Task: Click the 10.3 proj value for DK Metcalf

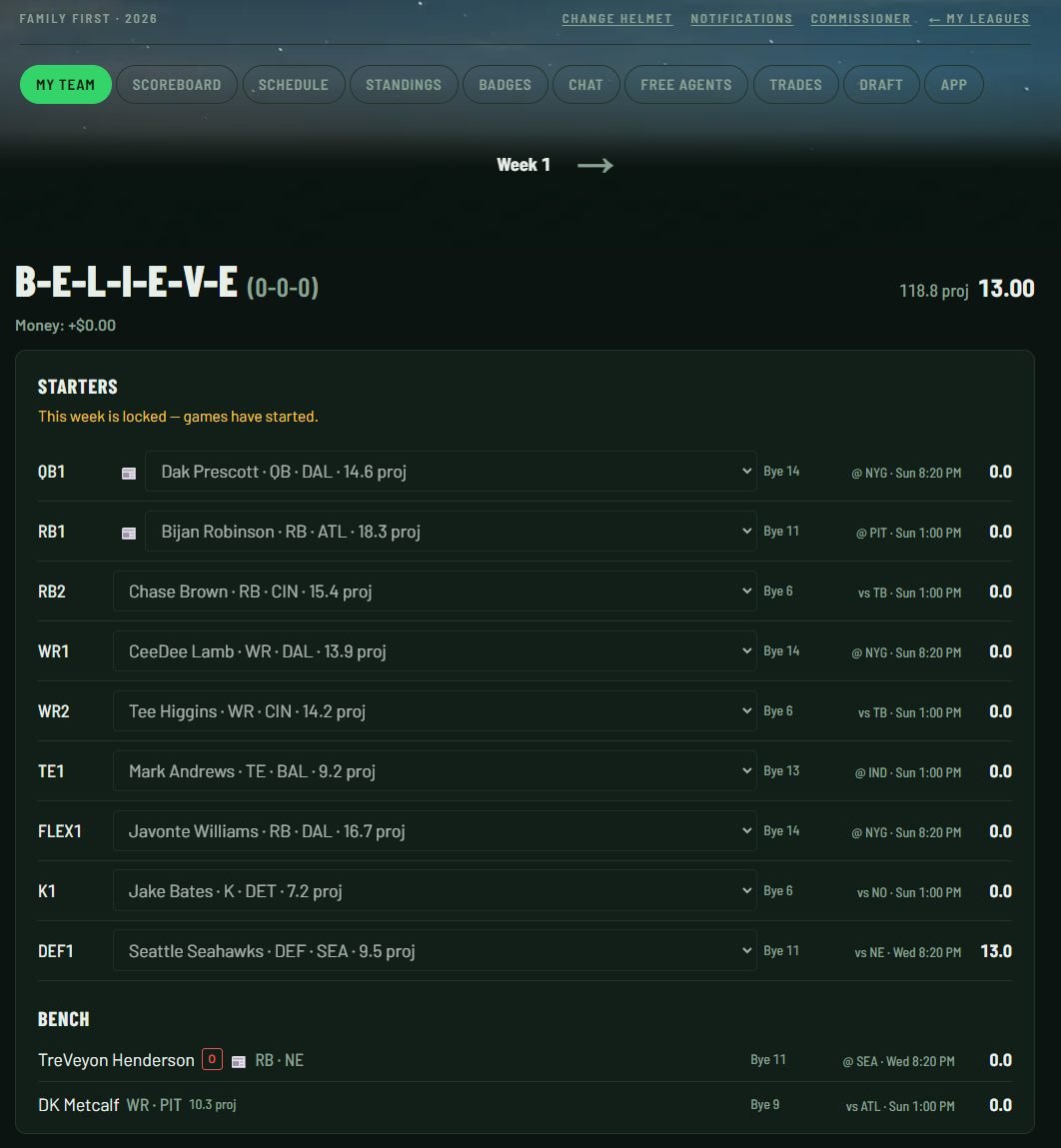Action: click(x=213, y=1104)
